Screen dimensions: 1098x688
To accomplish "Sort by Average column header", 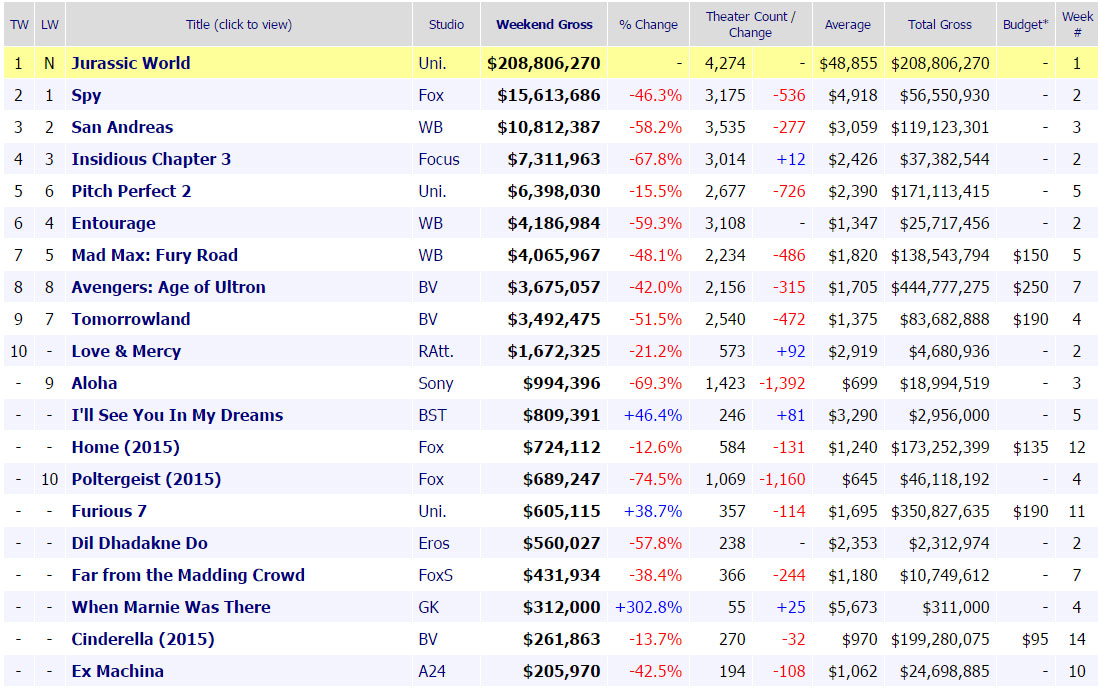I will point(847,25).
